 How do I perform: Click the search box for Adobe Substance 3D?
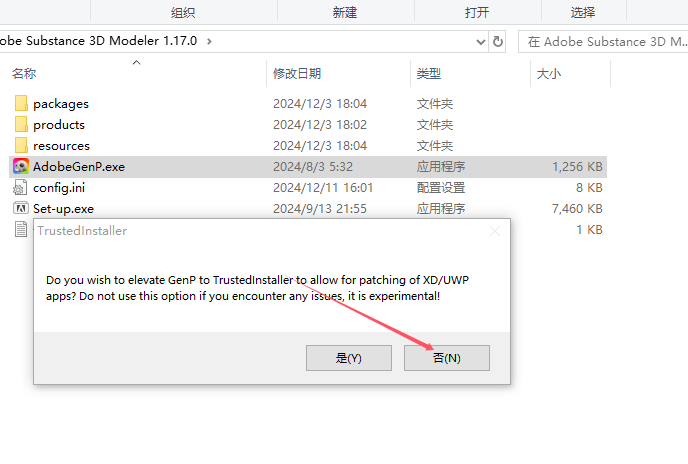pos(603,42)
